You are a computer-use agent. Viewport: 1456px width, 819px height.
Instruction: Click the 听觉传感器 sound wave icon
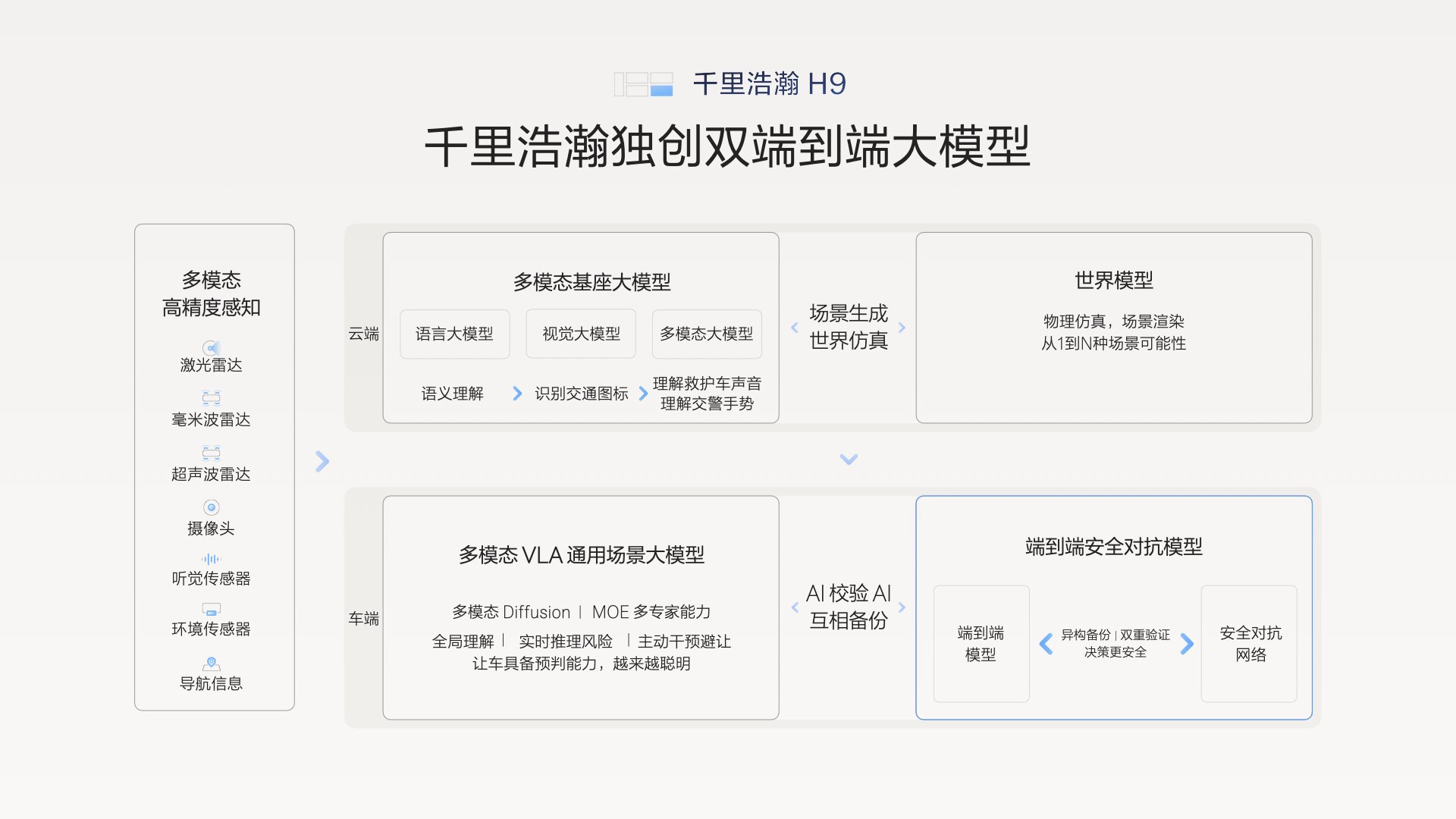click(211, 559)
